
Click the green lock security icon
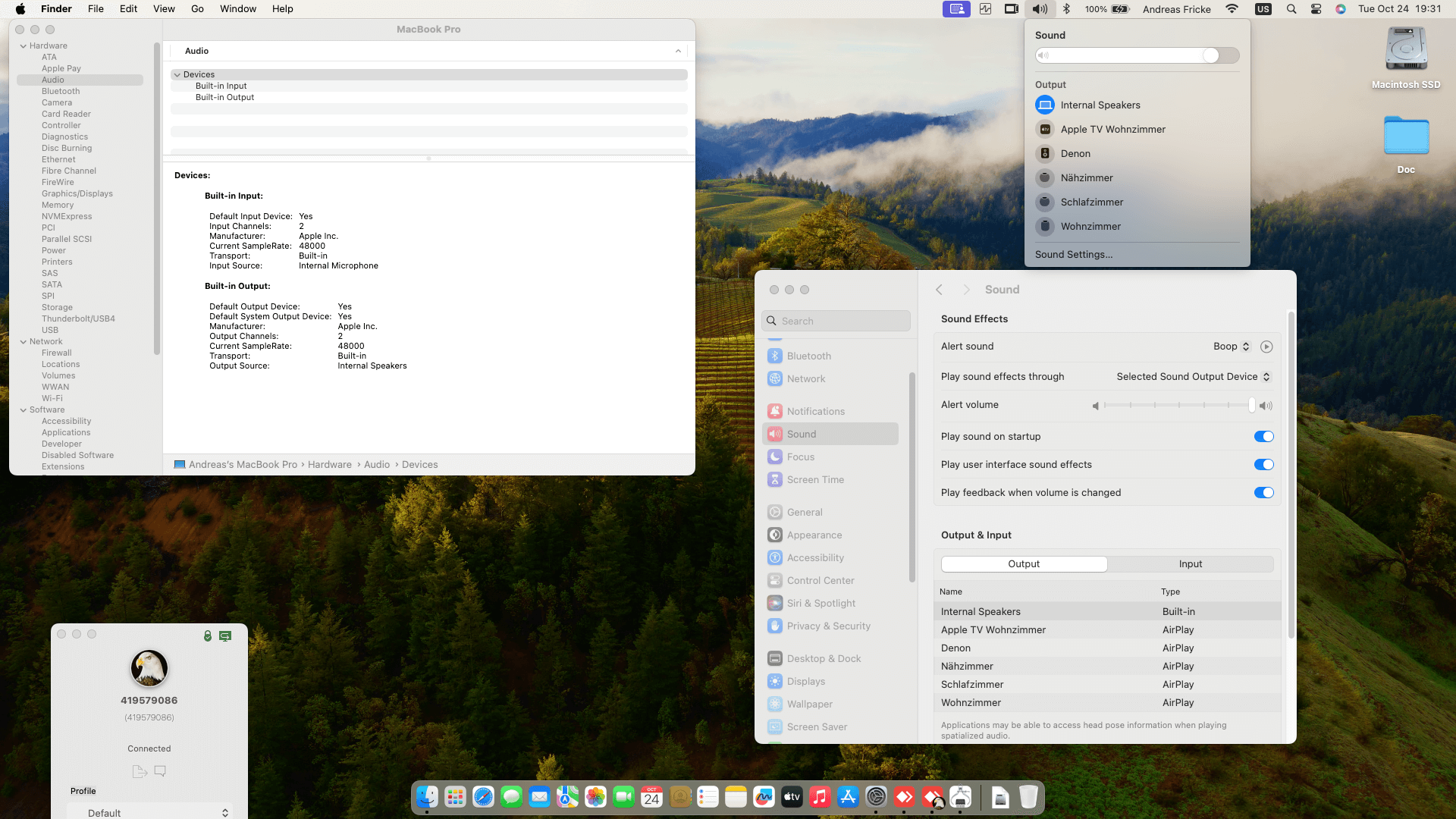[207, 635]
